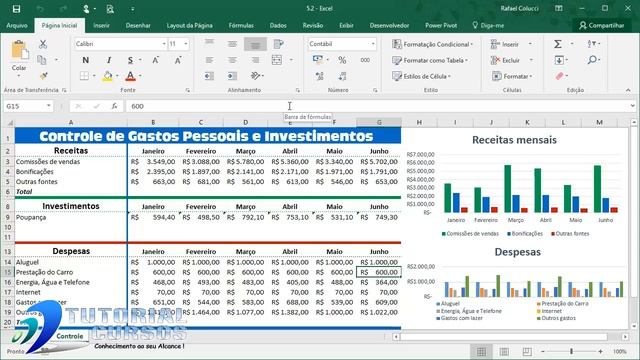Image resolution: width=640 pixels, height=360 pixels.
Task: Toggle the right-align text button
Action: coord(256,60)
